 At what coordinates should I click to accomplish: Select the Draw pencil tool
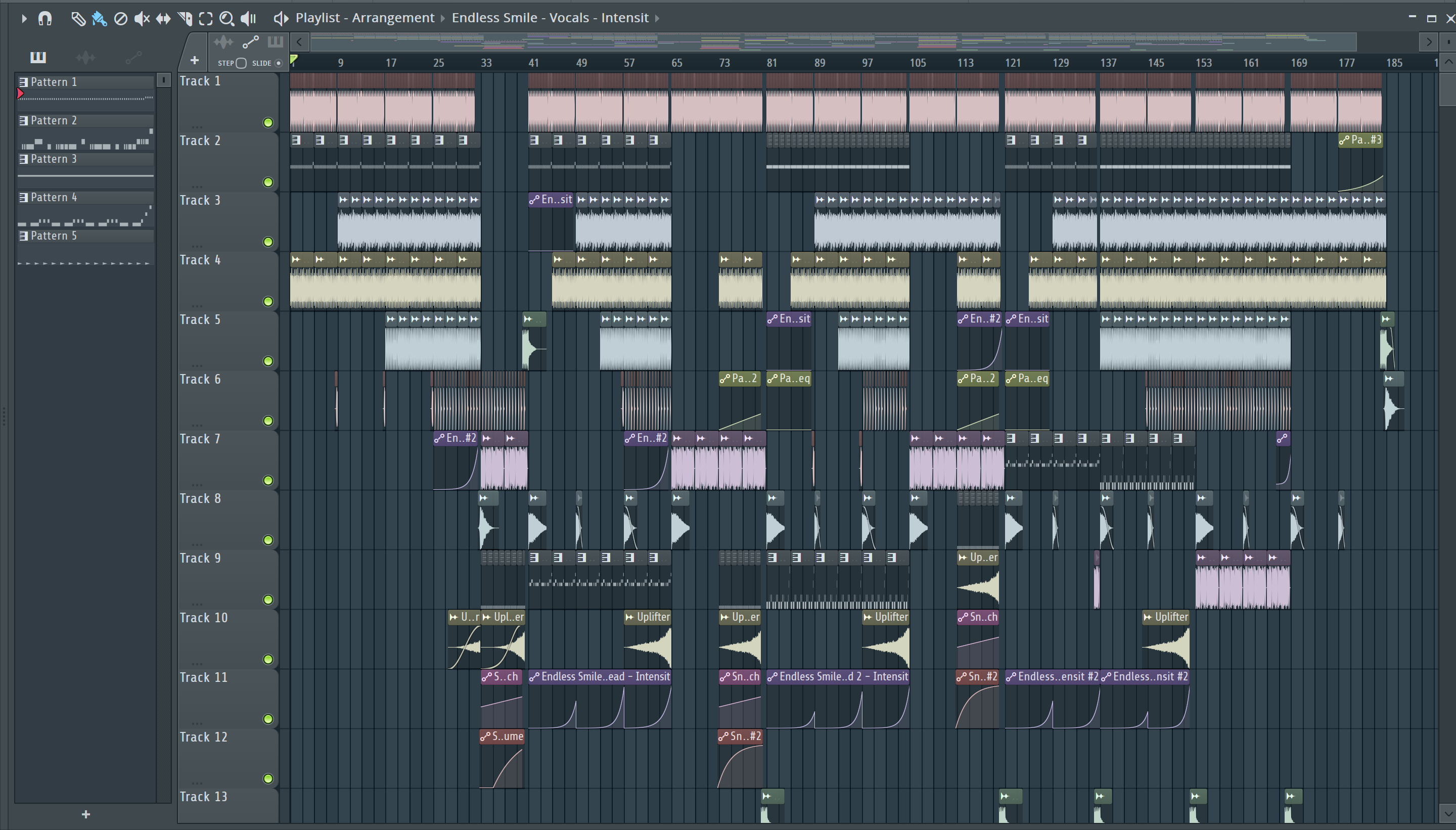point(78,18)
